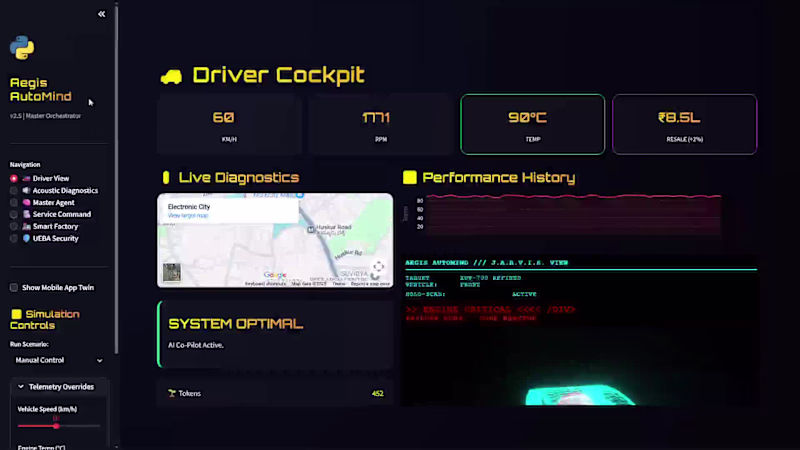The width and height of the screenshot is (800, 450).
Task: Open the View larger map link
Action: click(x=188, y=216)
